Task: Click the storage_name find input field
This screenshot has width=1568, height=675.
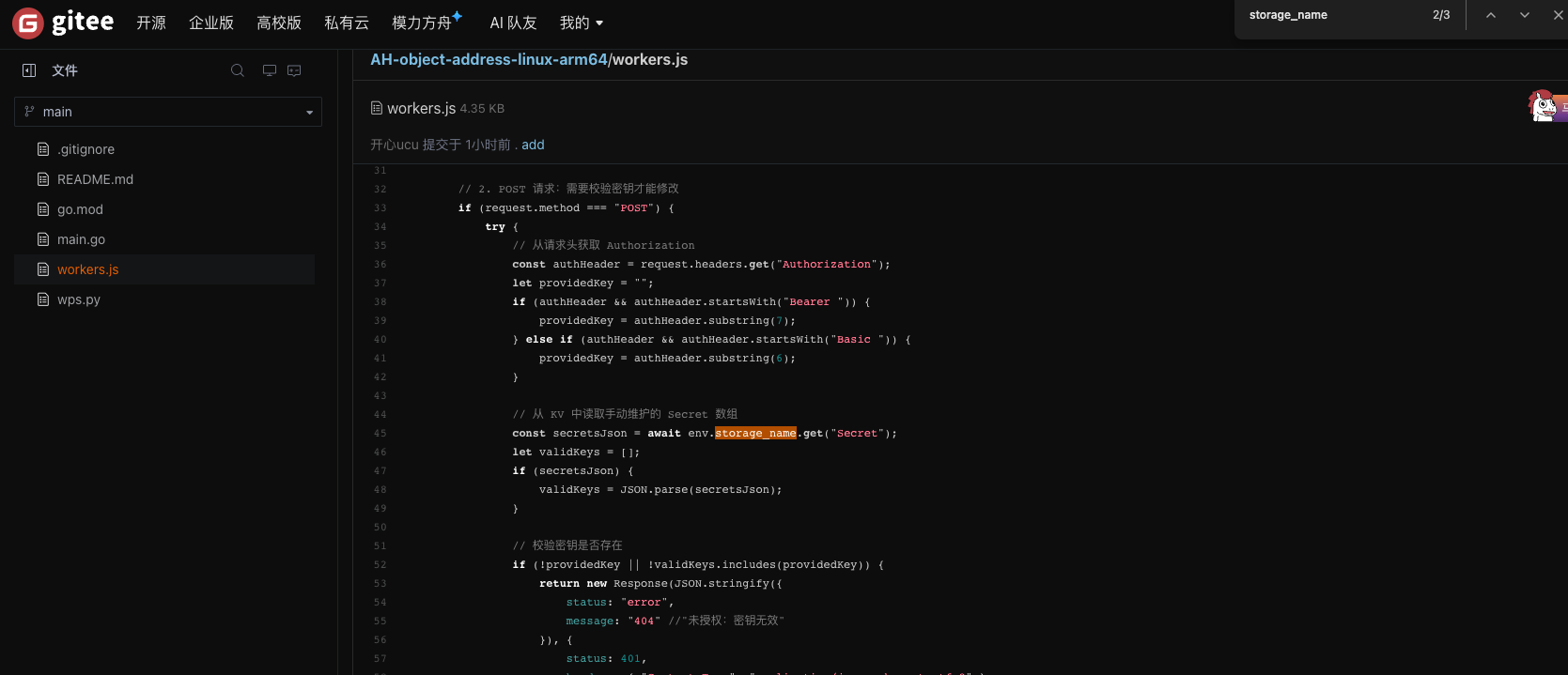Action: [1334, 15]
